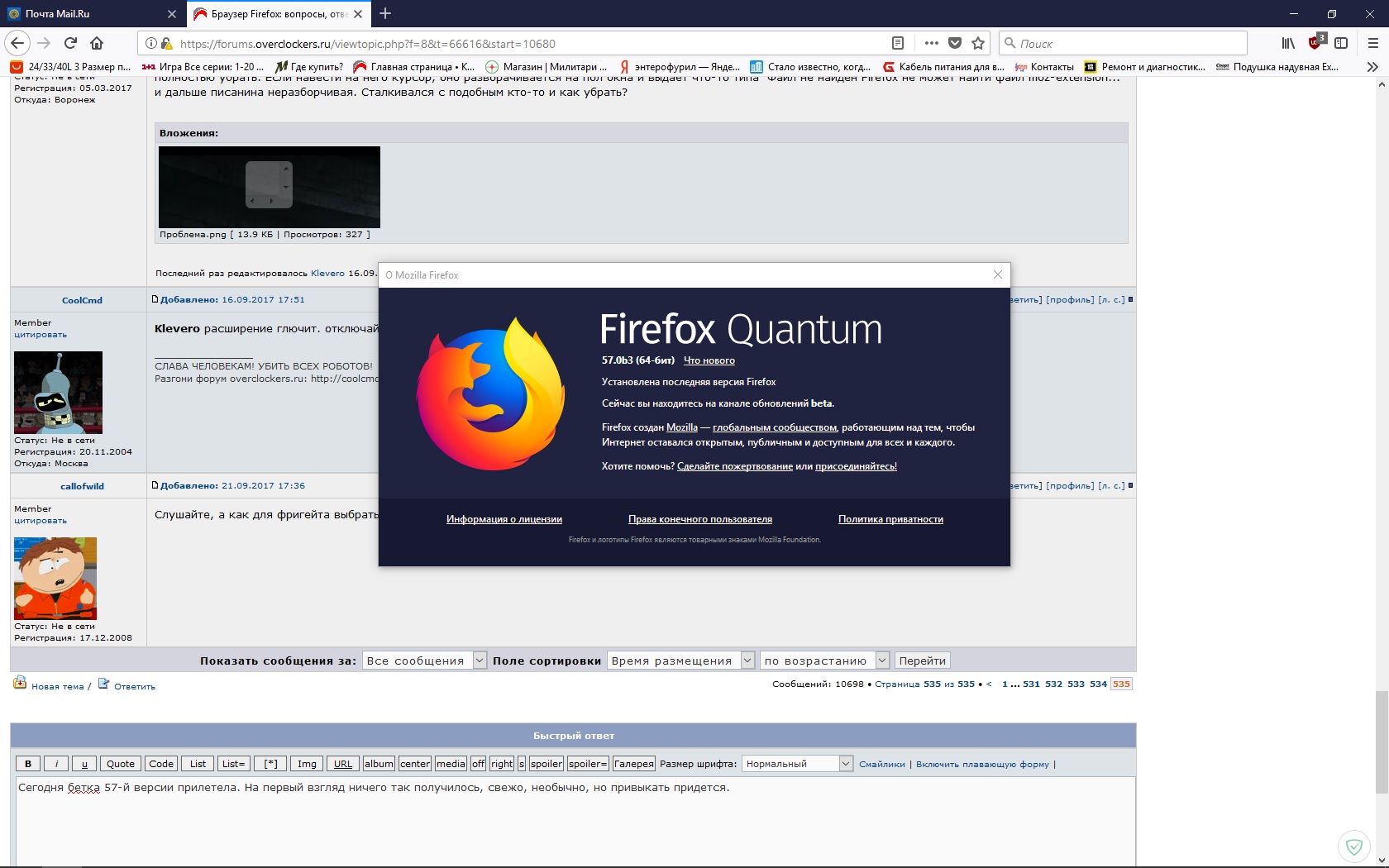Open the 'по возрастанию' order dropdown

825,661
